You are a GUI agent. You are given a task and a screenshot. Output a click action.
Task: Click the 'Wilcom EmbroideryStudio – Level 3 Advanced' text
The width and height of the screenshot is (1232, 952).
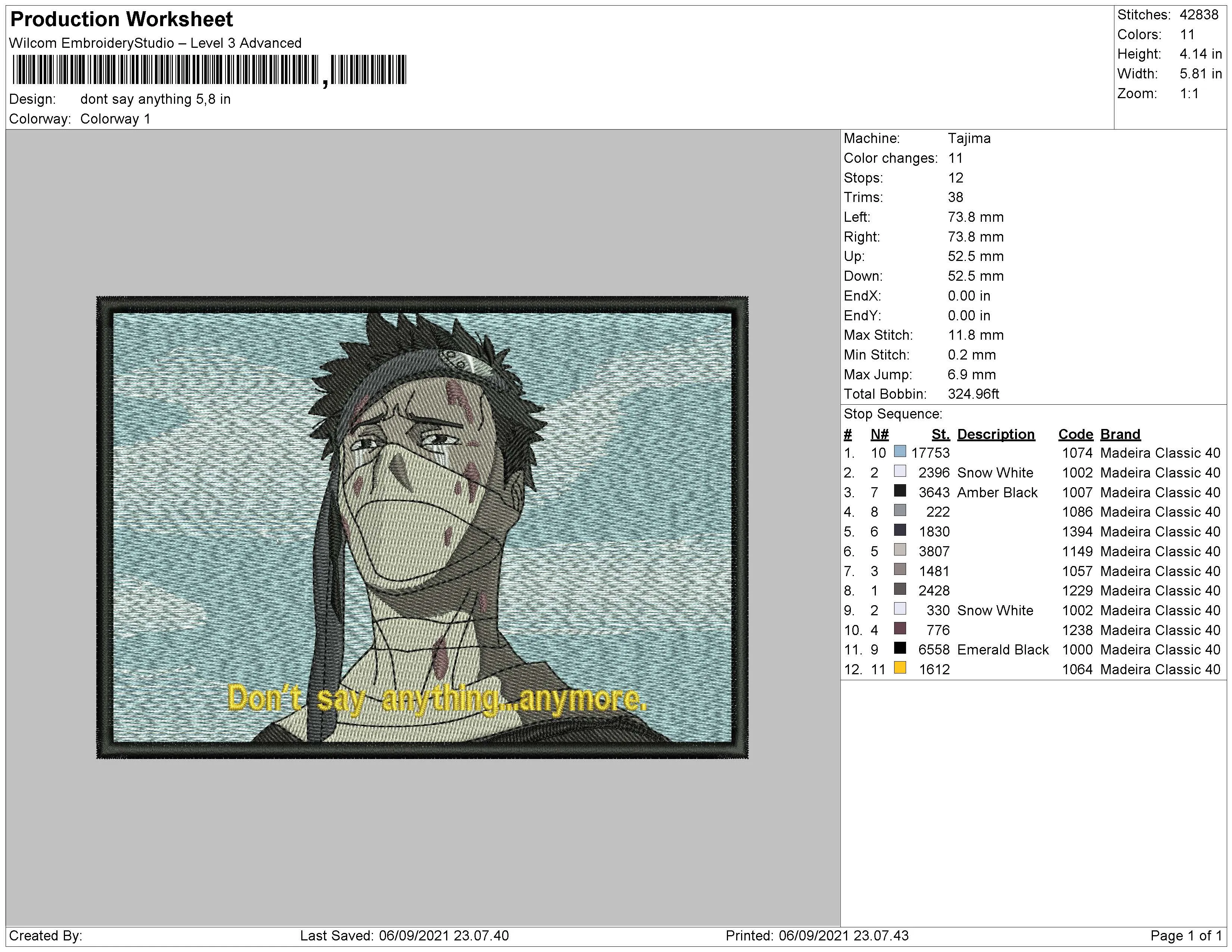coord(155,43)
